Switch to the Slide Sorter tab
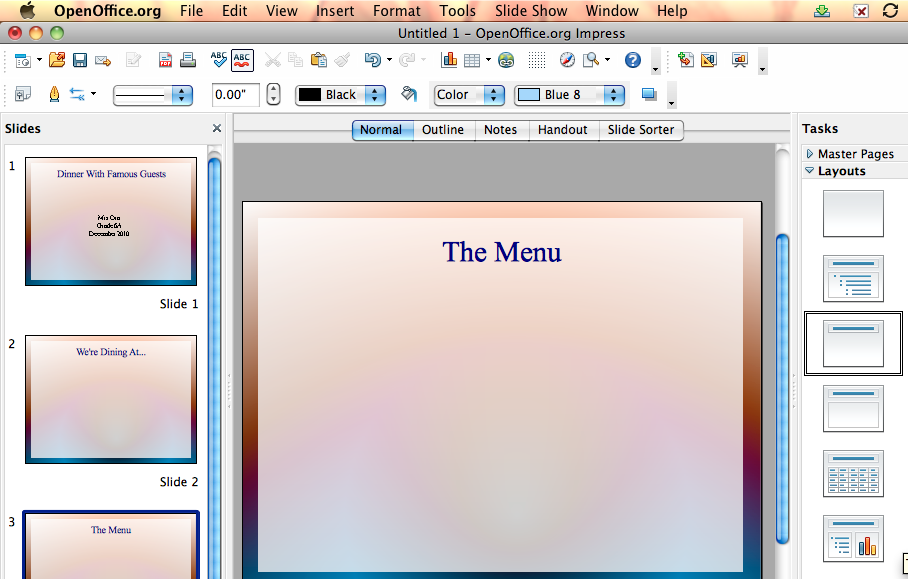This screenshot has width=908, height=579. [641, 130]
